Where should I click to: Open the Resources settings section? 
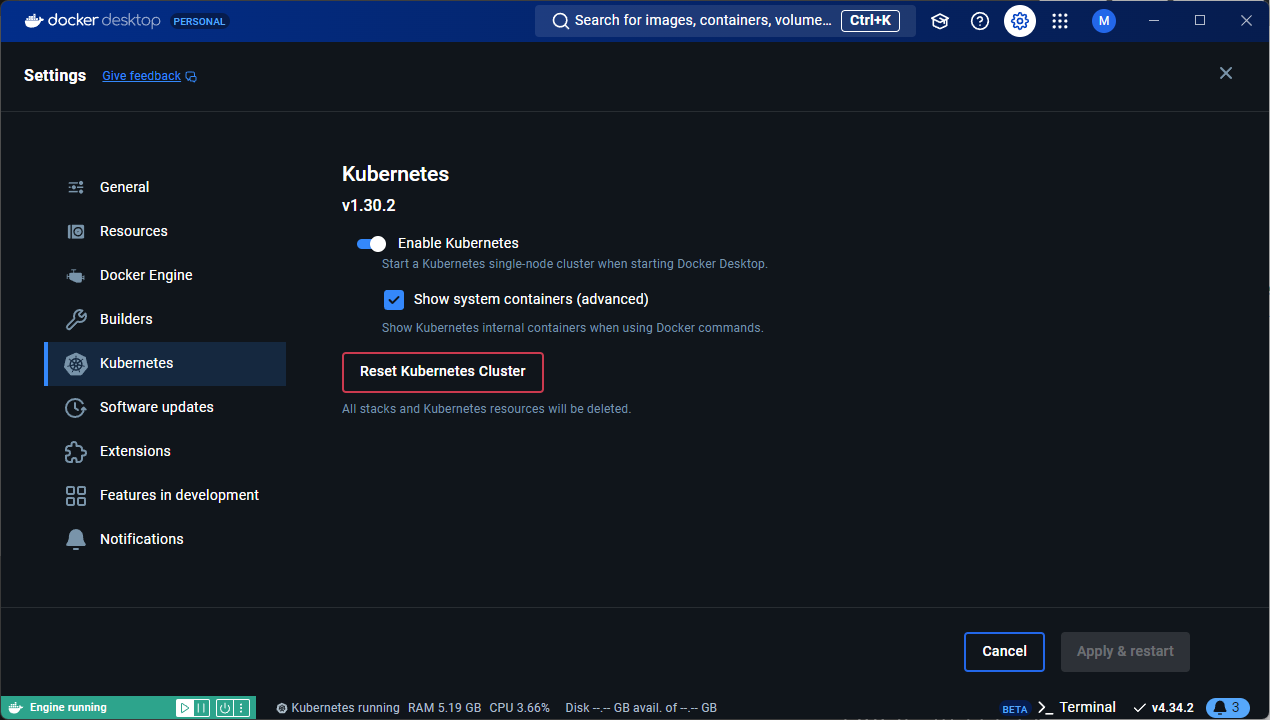click(x=165, y=231)
